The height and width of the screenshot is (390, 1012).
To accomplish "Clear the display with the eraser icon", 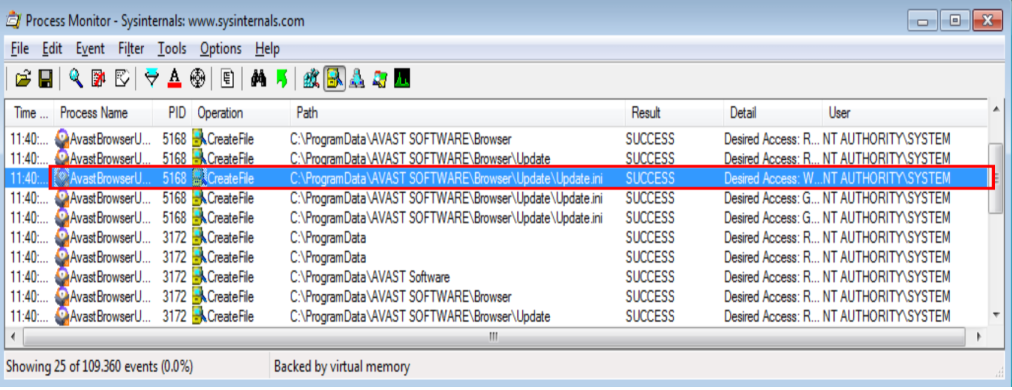I will point(121,79).
